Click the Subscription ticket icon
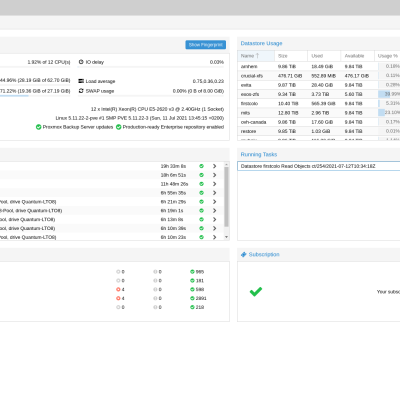 [x=244, y=254]
